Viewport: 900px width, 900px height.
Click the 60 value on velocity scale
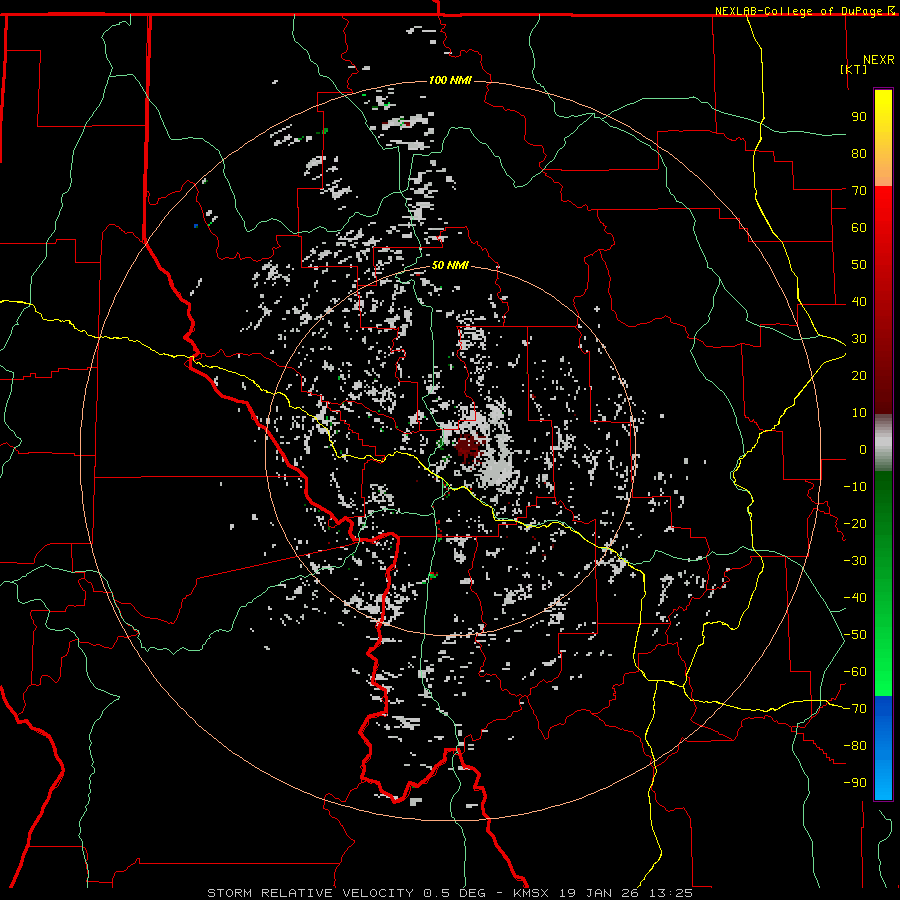tap(859, 227)
